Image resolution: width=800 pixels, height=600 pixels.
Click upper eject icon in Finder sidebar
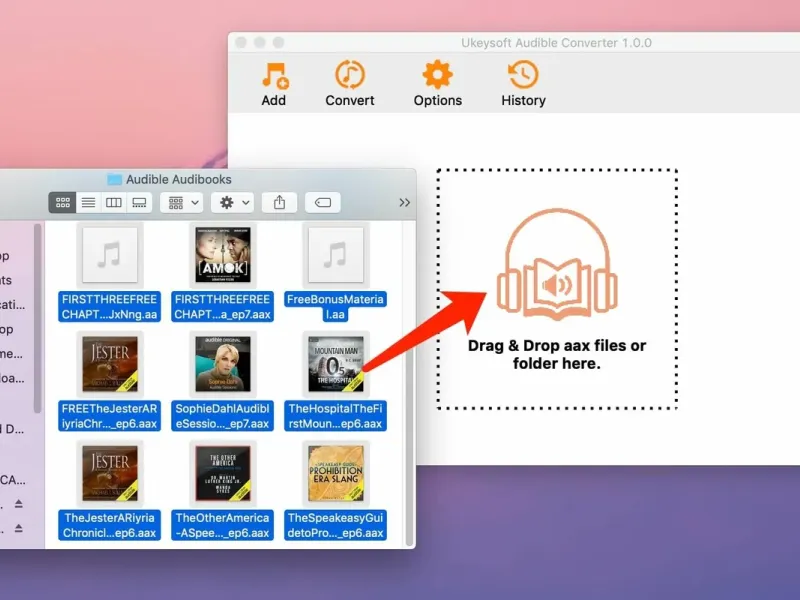click(19, 504)
